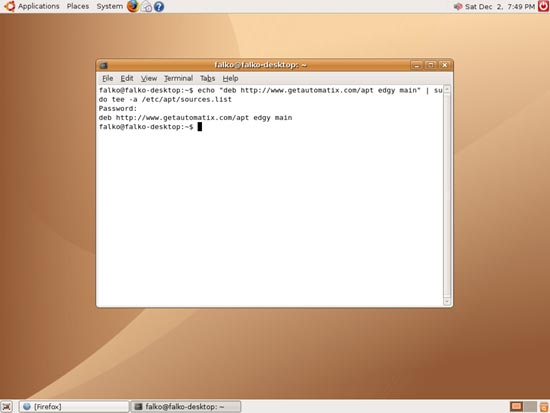
Task: Open the Places menu
Action: 78,6
